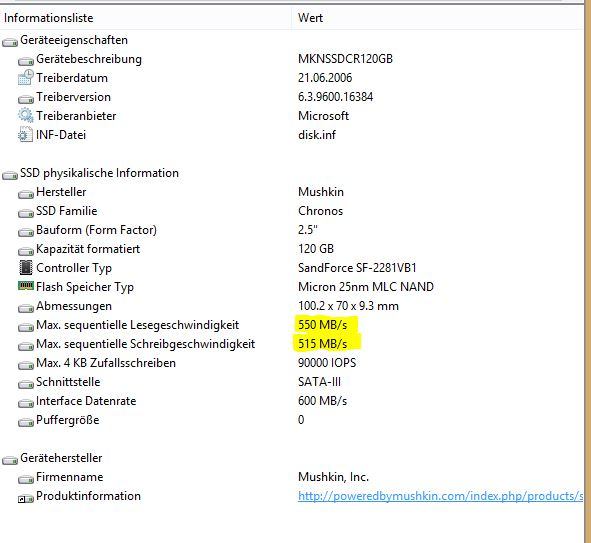Image resolution: width=591 pixels, height=543 pixels.
Task: Select the Firmenname value Mushkin, Inc.
Action: [x=334, y=477]
